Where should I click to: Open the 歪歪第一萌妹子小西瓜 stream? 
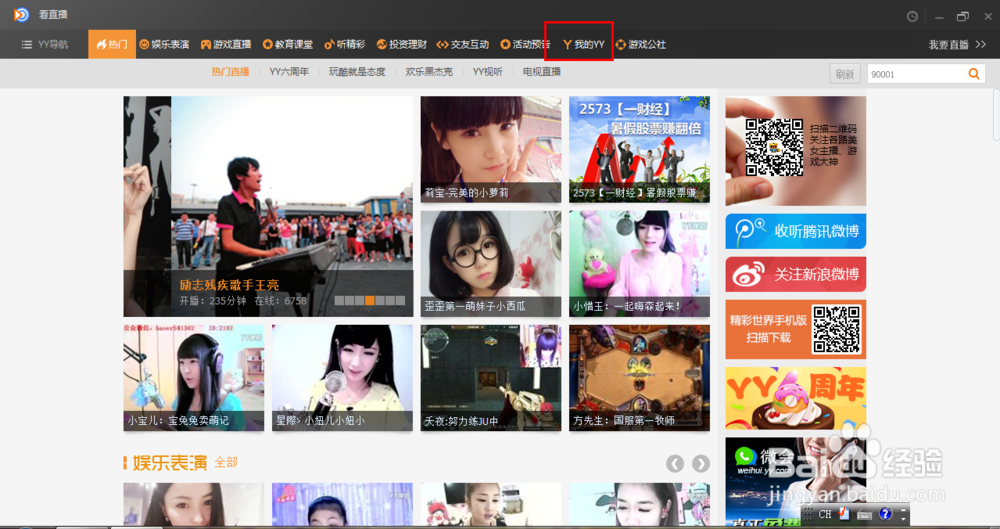pos(491,264)
